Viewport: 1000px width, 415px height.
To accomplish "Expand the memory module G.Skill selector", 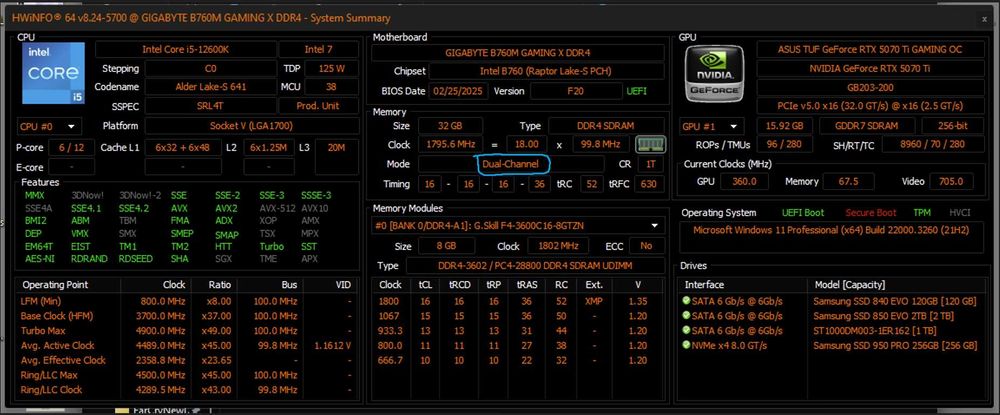I will click(x=518, y=225).
